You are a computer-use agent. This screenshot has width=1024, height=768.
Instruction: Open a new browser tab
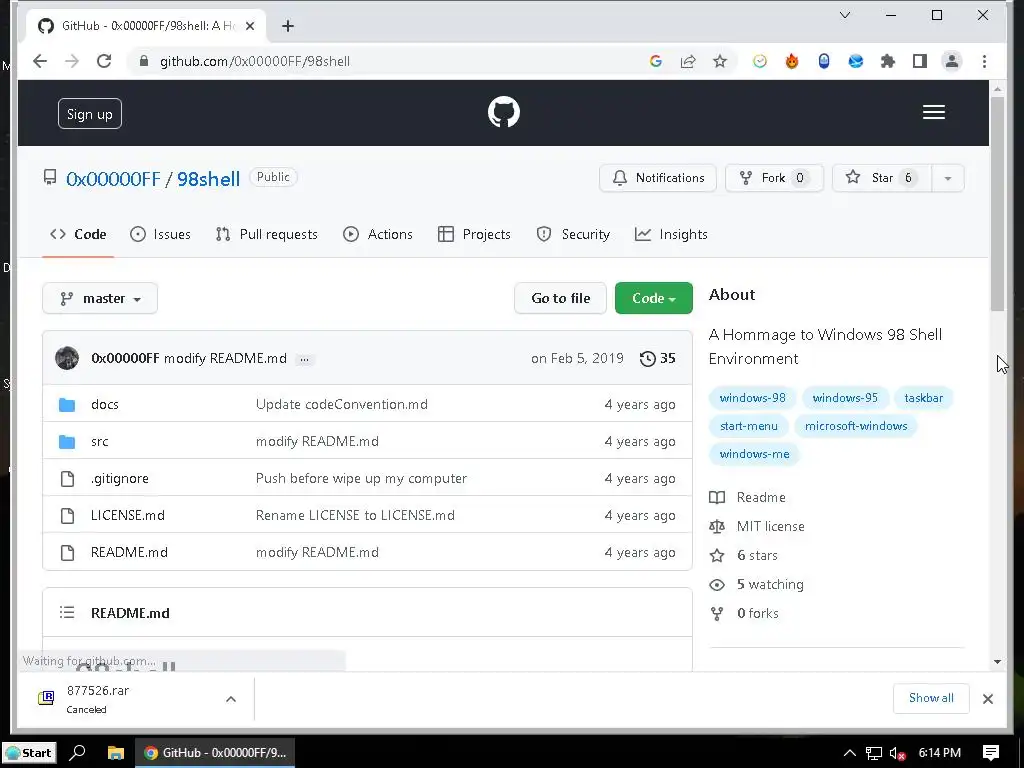point(287,26)
